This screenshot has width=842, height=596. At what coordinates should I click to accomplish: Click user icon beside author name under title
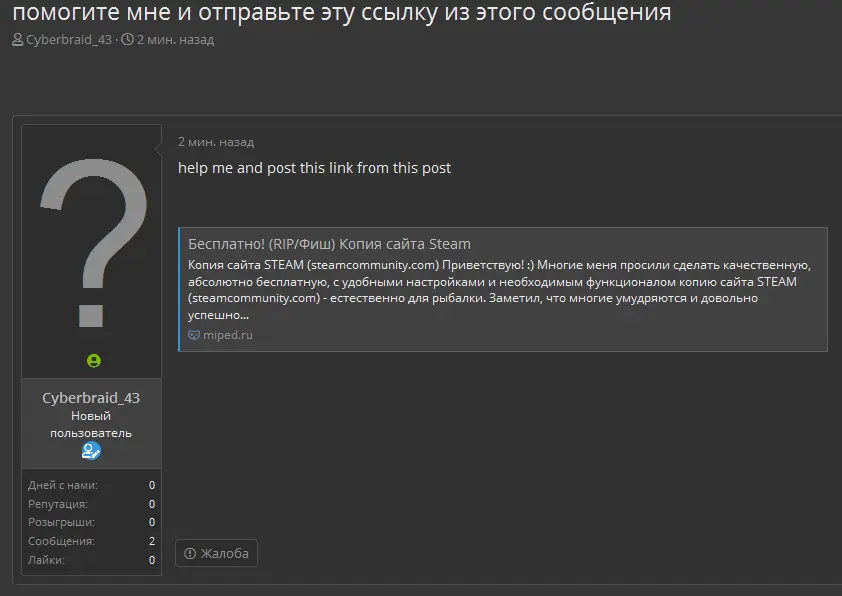18,40
